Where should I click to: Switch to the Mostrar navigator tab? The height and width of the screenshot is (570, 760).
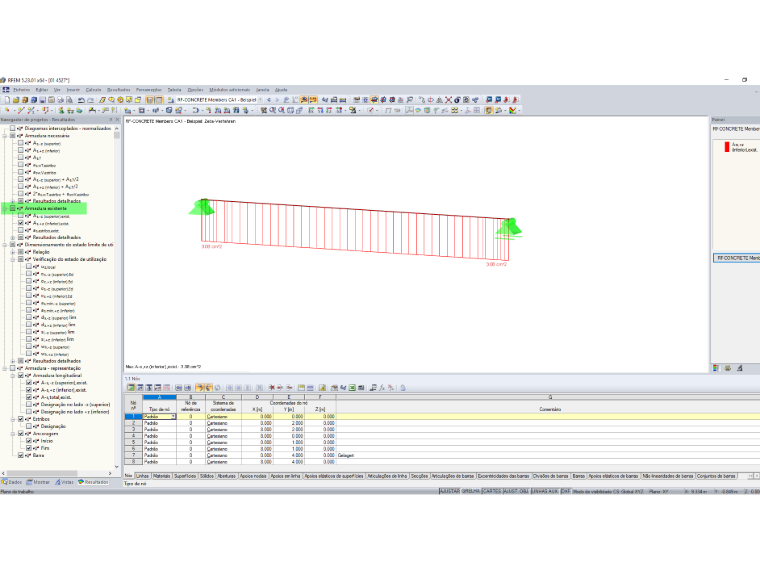coord(38,482)
